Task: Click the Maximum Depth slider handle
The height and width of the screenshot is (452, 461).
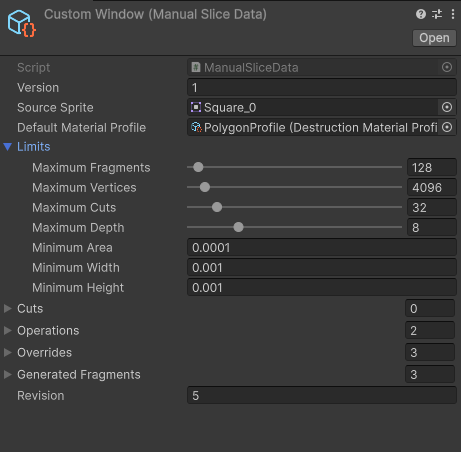Action: tap(238, 227)
